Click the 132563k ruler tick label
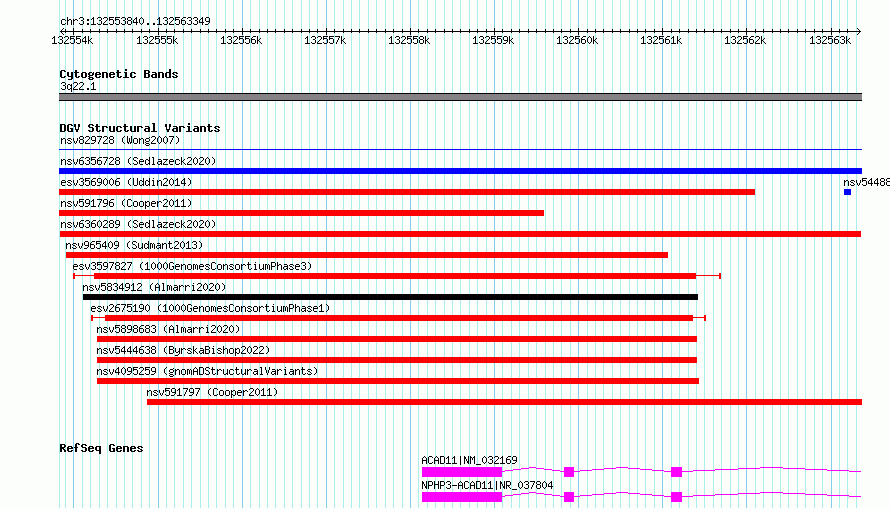 click(x=829, y=40)
